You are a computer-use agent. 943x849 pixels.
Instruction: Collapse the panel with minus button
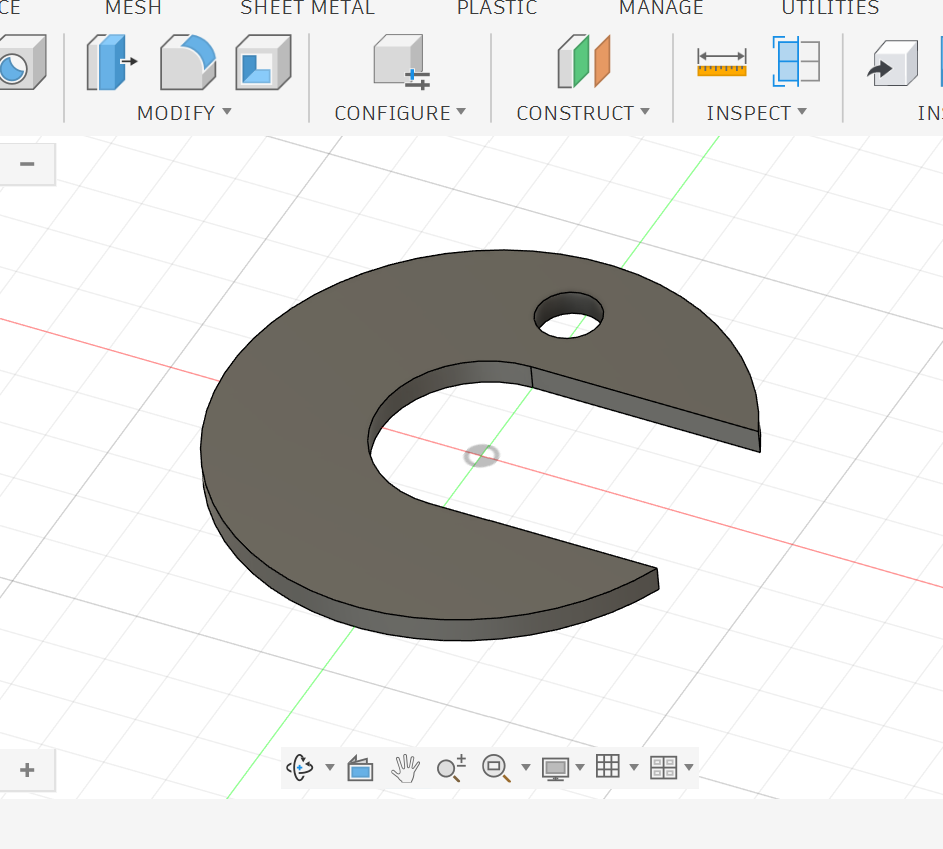27,164
